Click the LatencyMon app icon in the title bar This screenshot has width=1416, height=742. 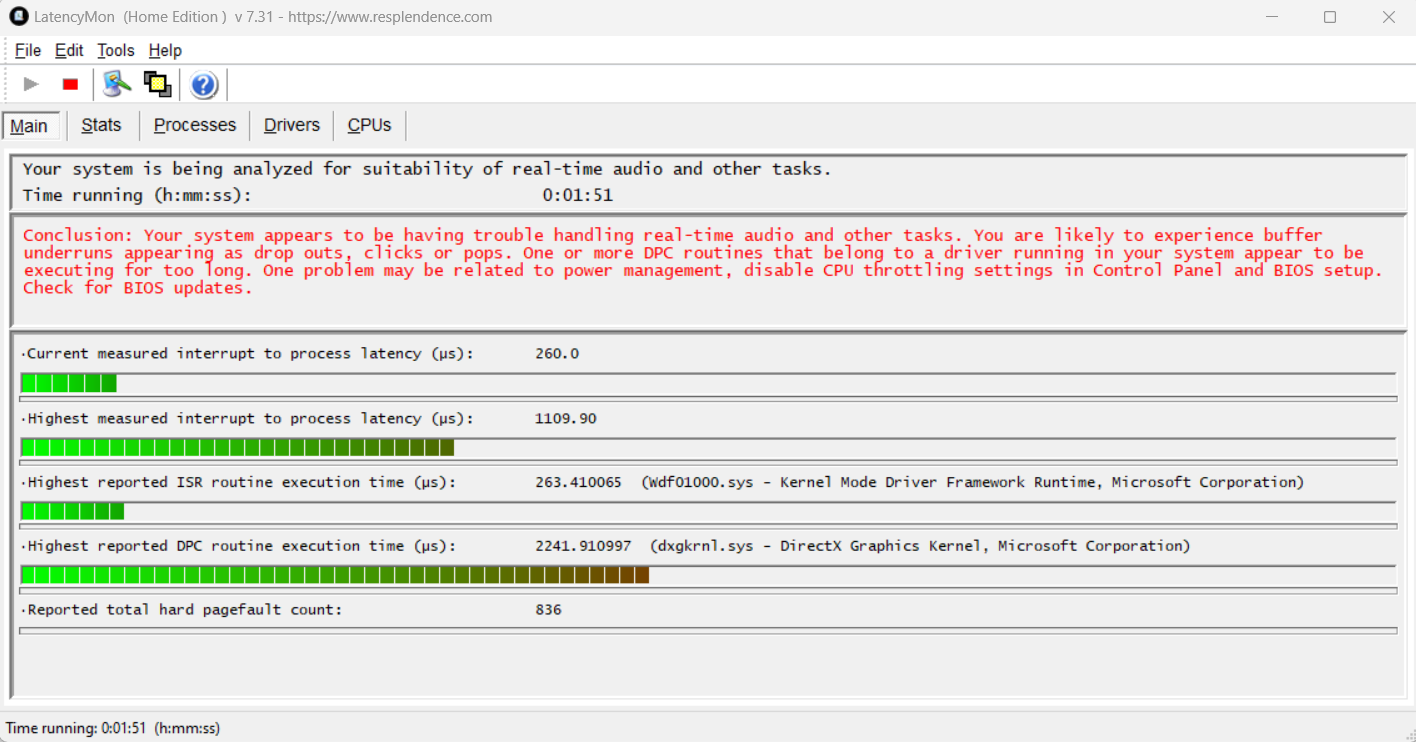[x=18, y=17]
